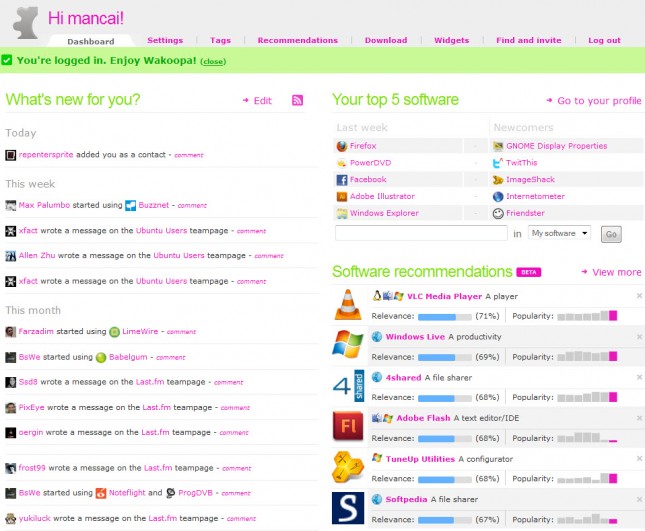Click the Windows Live flag logo
Viewport: 645px width, 531px height.
point(348,344)
